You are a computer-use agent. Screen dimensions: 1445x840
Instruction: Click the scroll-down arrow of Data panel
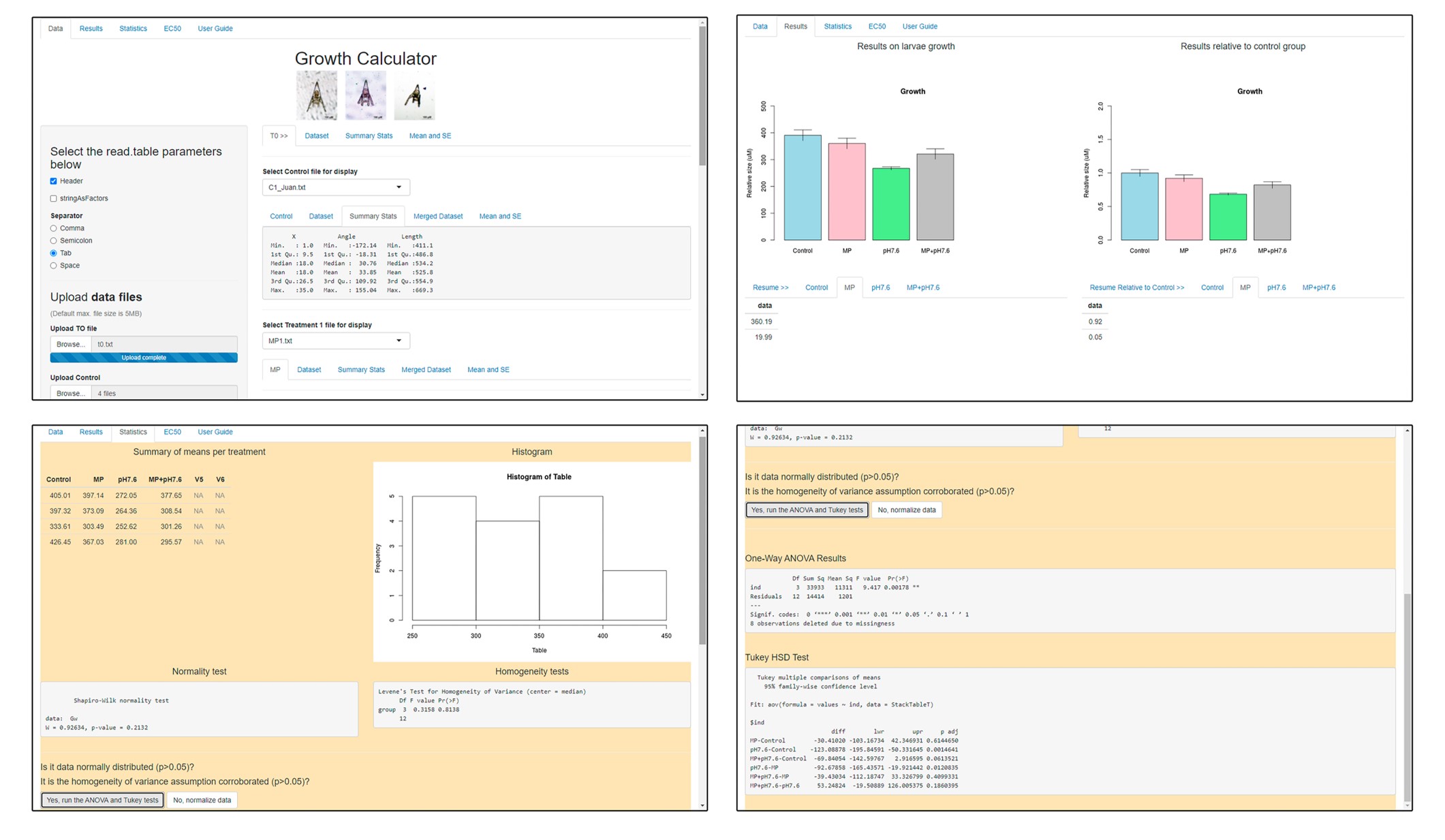[702, 394]
